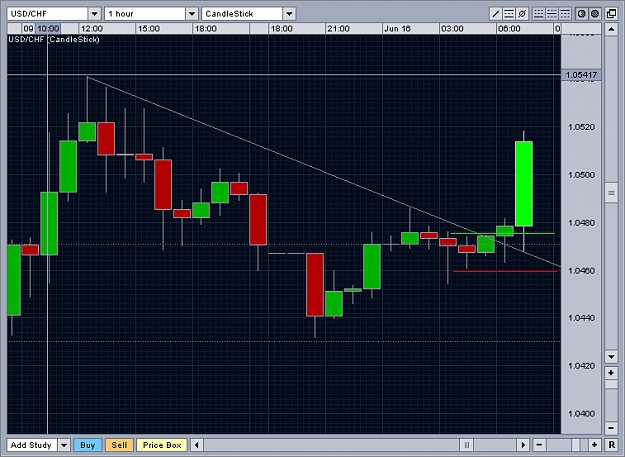Select the horizontal lines drawing tool
625x457 pixels.
tap(509, 14)
